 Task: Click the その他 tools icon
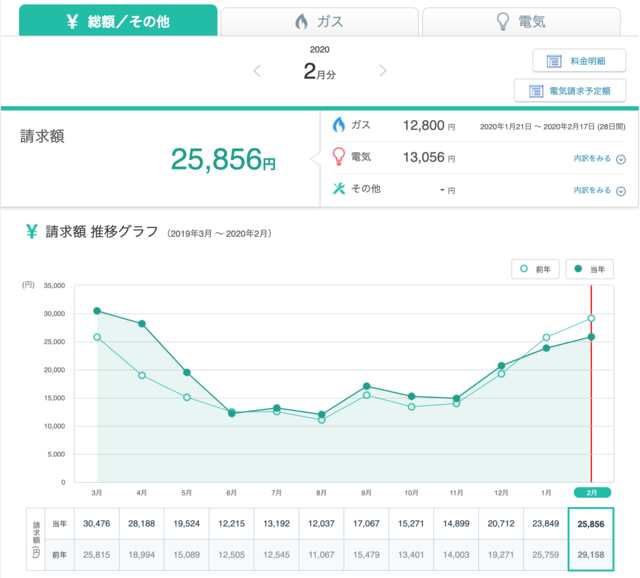pos(339,188)
